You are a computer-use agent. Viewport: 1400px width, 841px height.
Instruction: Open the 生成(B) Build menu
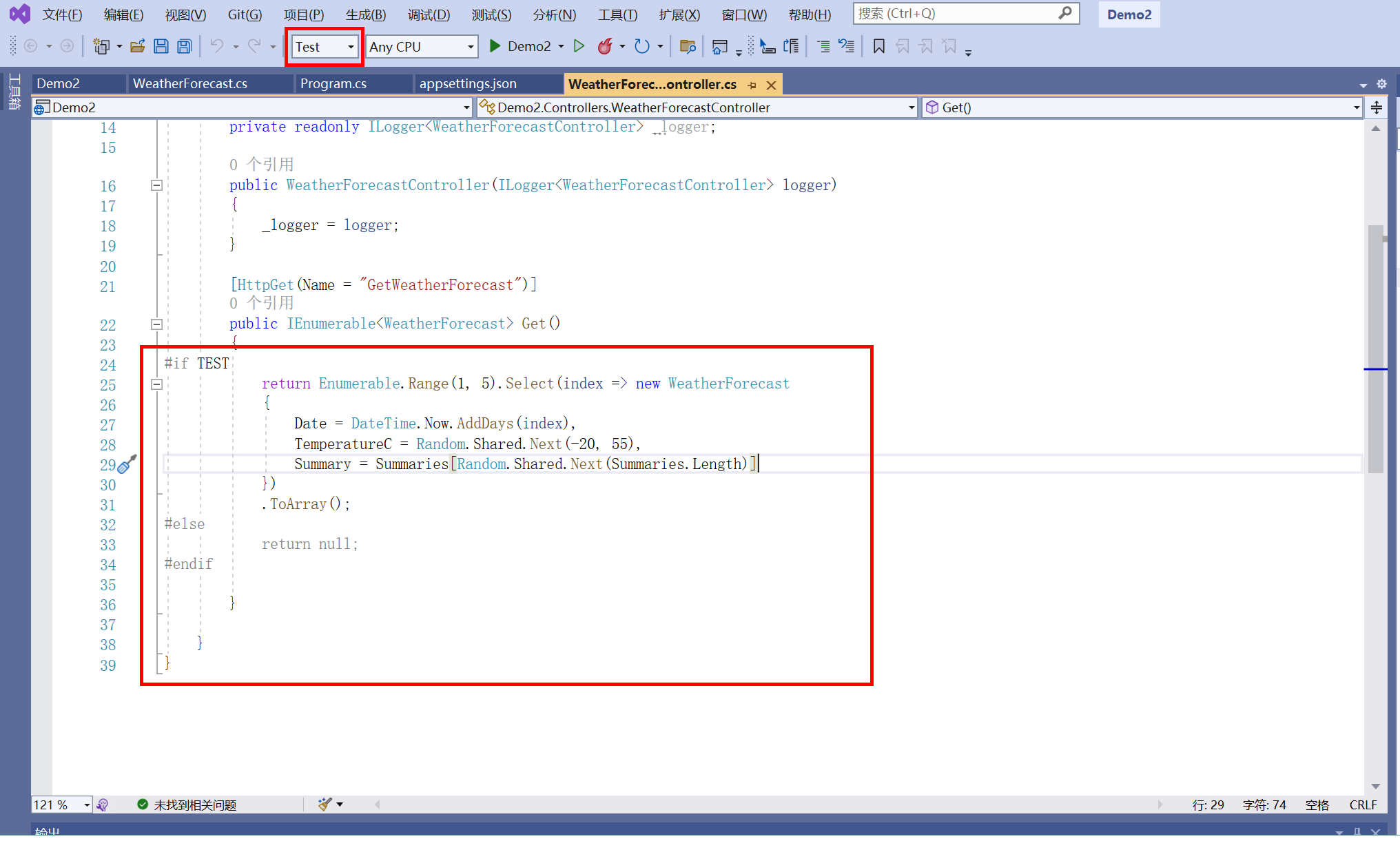click(365, 14)
